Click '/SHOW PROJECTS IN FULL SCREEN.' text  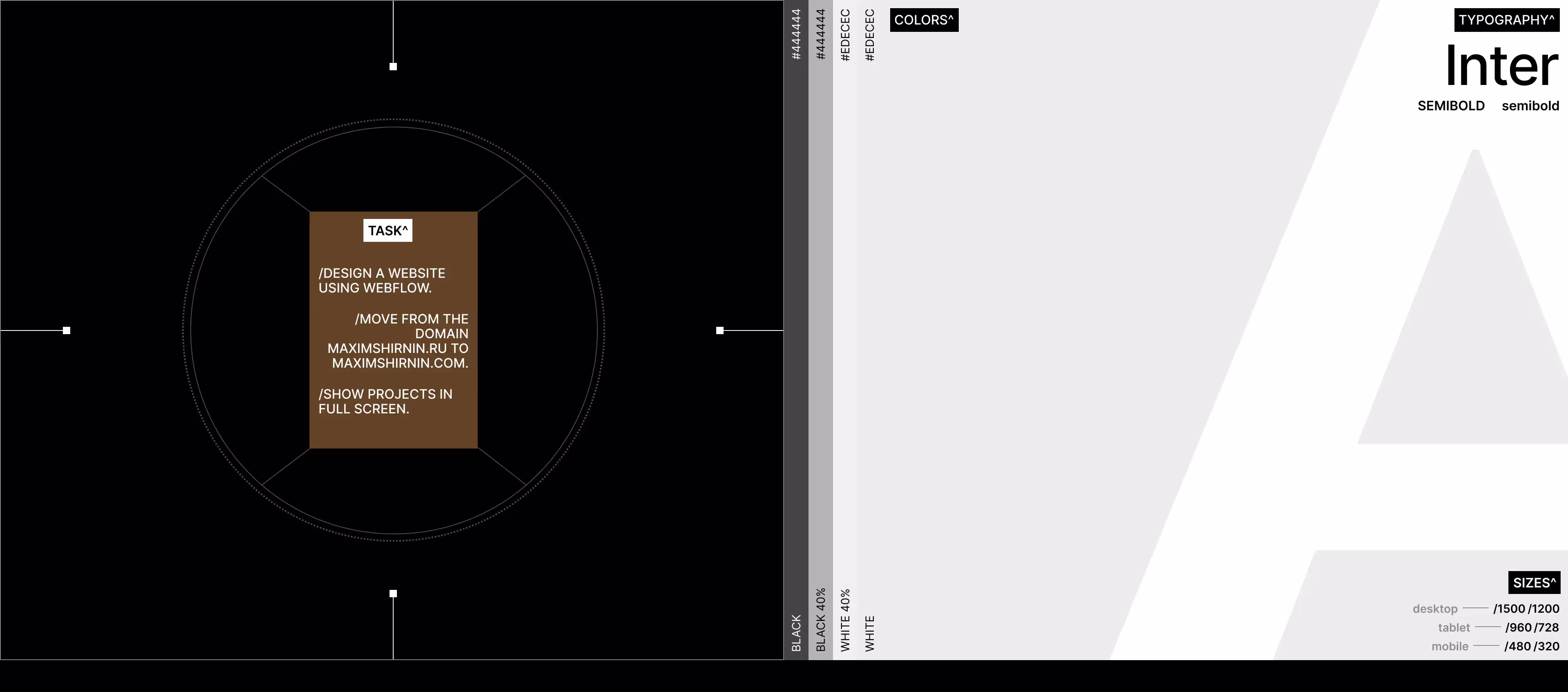point(385,402)
